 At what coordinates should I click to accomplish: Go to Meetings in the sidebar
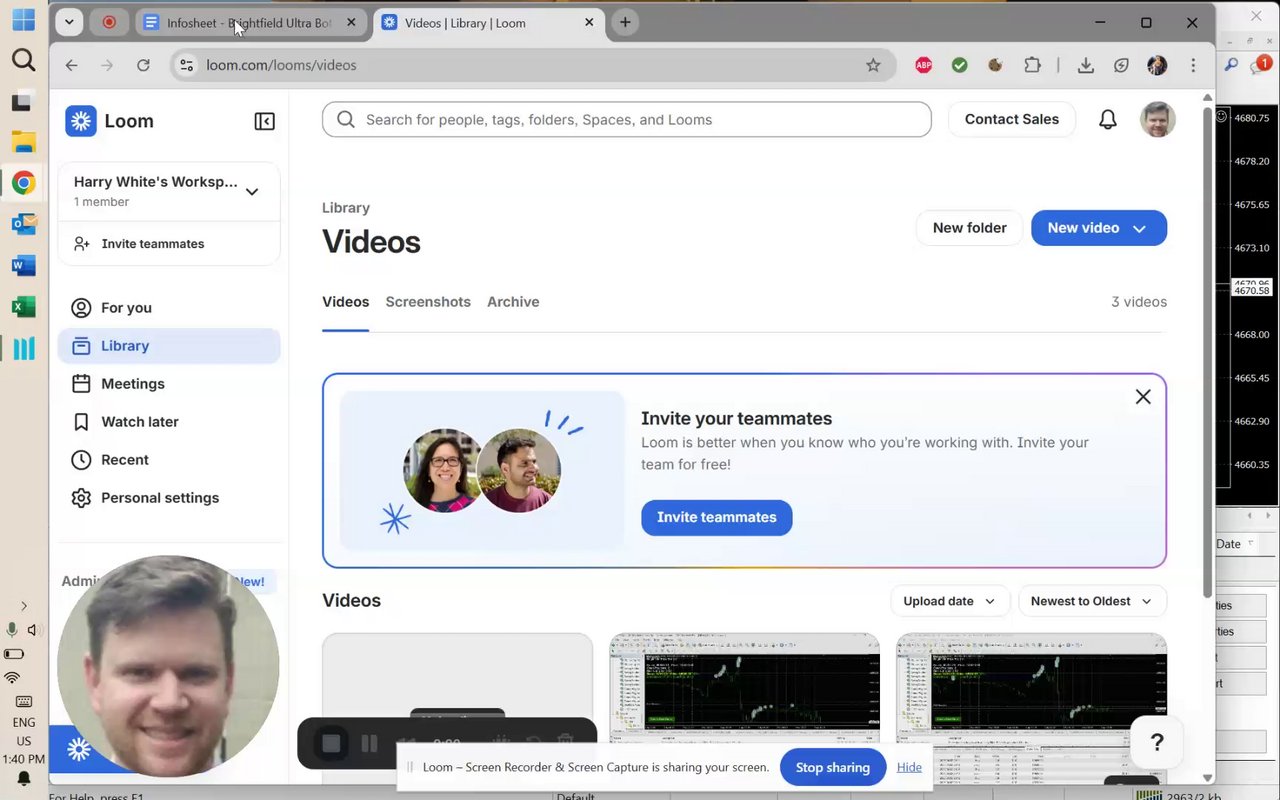click(x=169, y=384)
